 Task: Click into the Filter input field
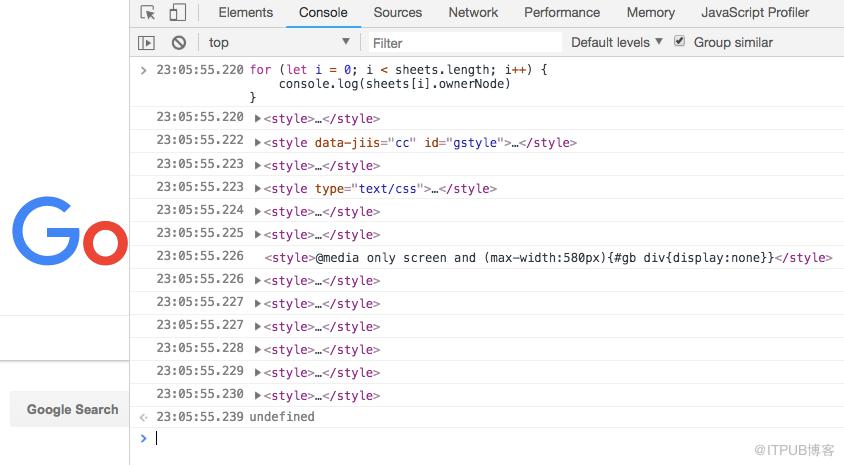(464, 43)
